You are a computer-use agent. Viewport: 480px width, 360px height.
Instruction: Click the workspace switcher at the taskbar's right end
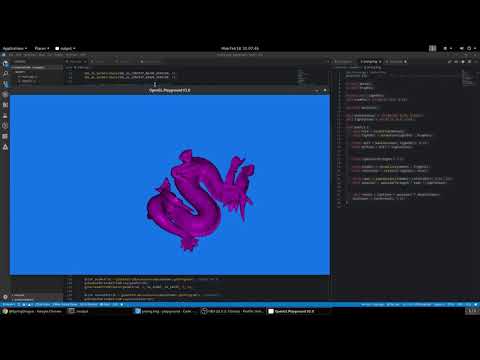472,311
